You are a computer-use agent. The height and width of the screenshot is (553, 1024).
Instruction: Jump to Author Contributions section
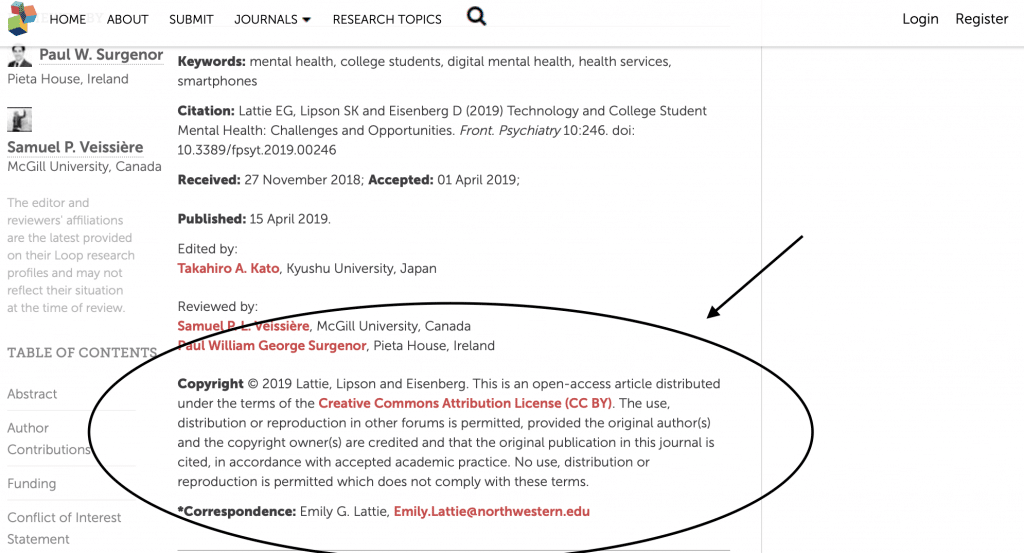49,439
